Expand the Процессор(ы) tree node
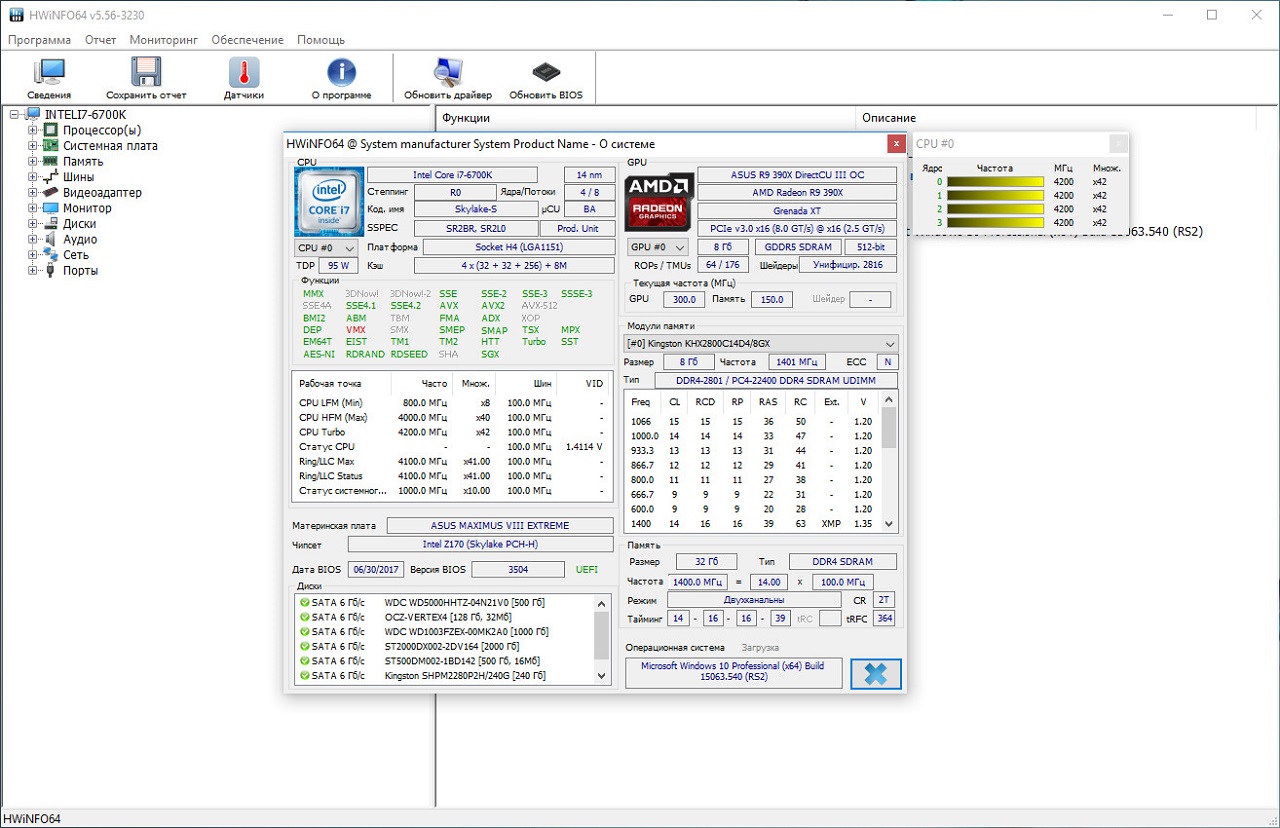 [33, 130]
